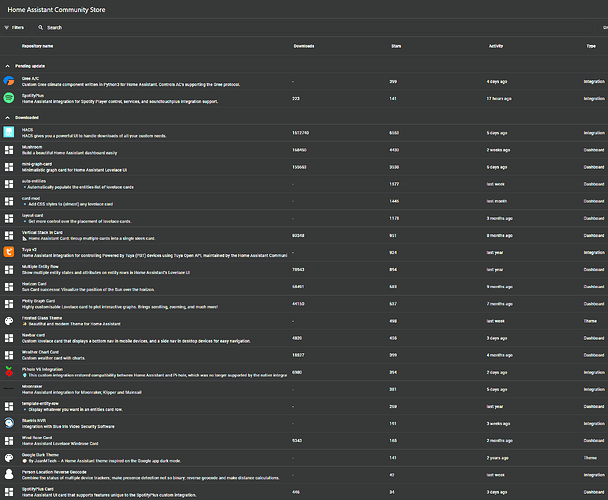Open the Filters panel
Image resolution: width=608 pixels, height=500 pixels.
16,28
